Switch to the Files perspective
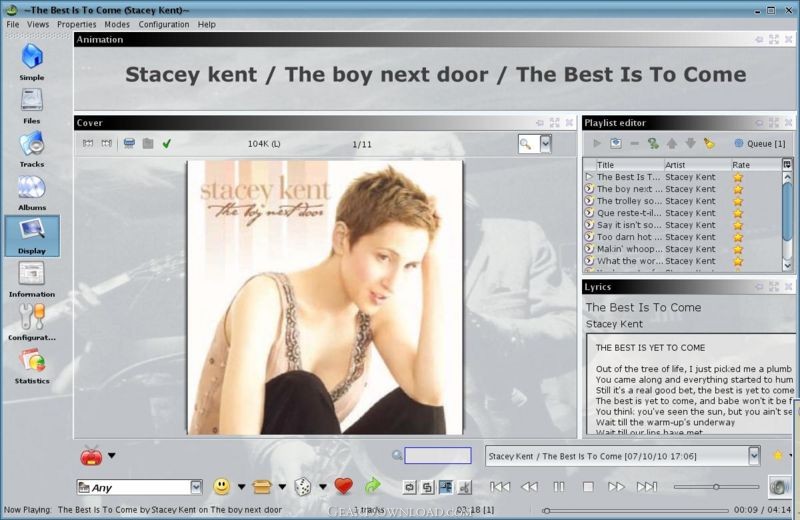800x520 pixels. tap(32, 106)
